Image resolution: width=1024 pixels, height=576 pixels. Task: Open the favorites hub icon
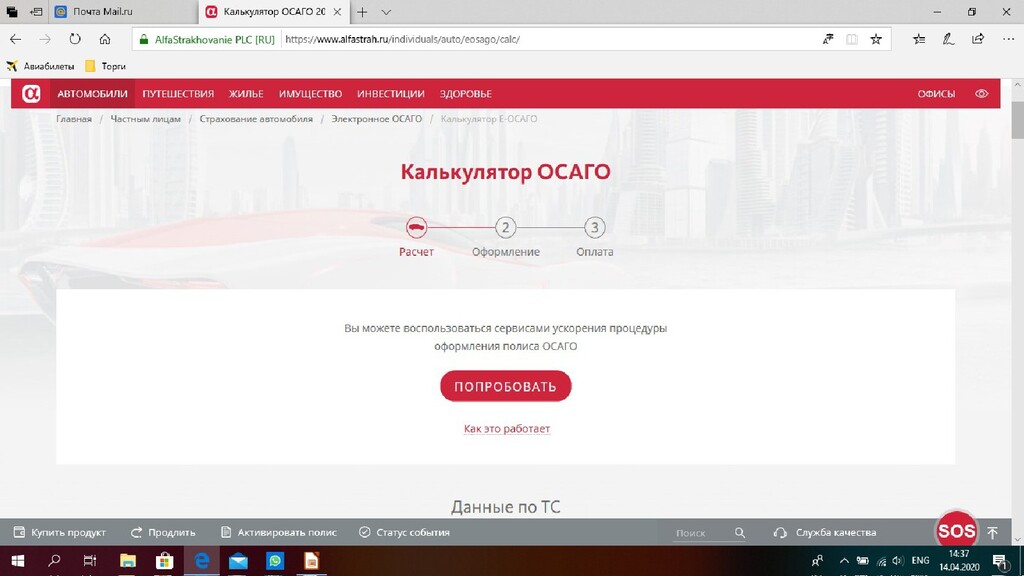919,39
